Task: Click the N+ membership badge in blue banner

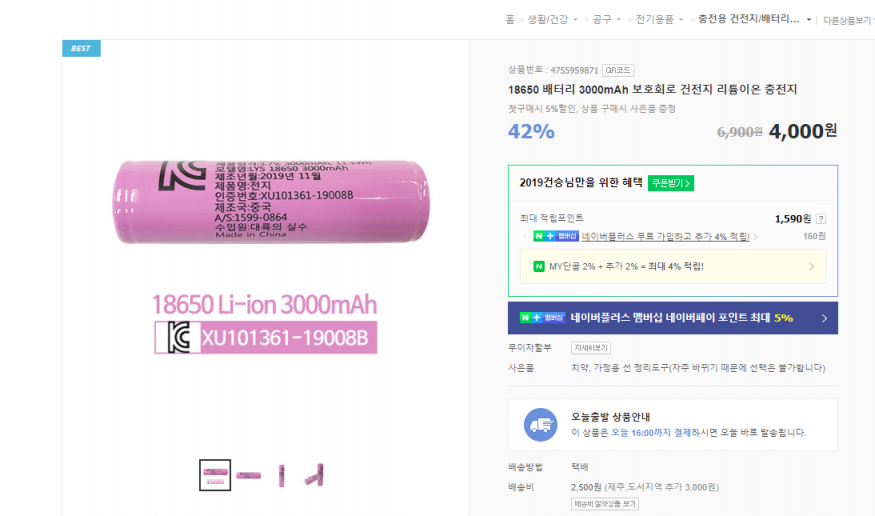Action: pyautogui.click(x=542, y=317)
